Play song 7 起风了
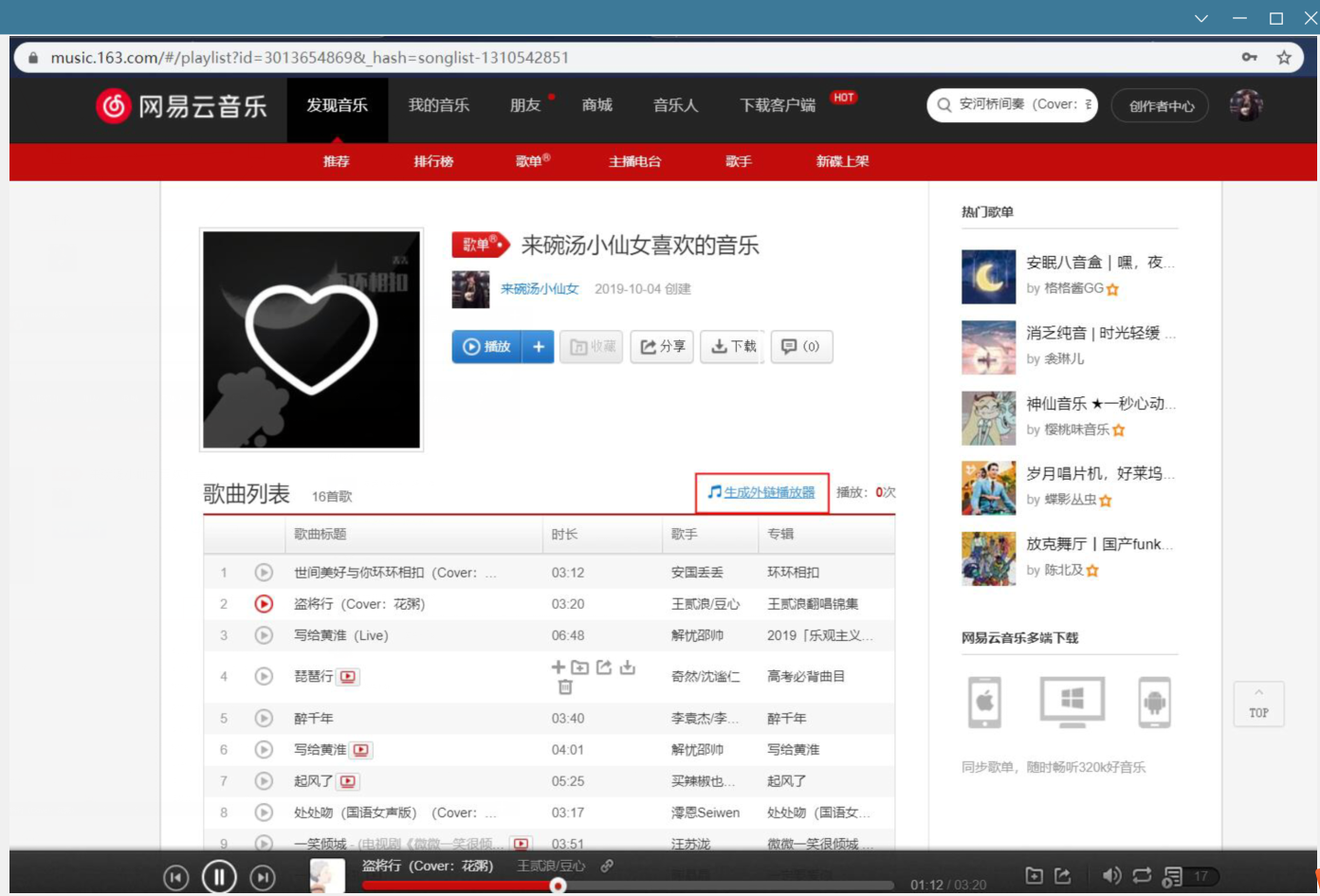This screenshot has width=1320, height=896. 264,781
